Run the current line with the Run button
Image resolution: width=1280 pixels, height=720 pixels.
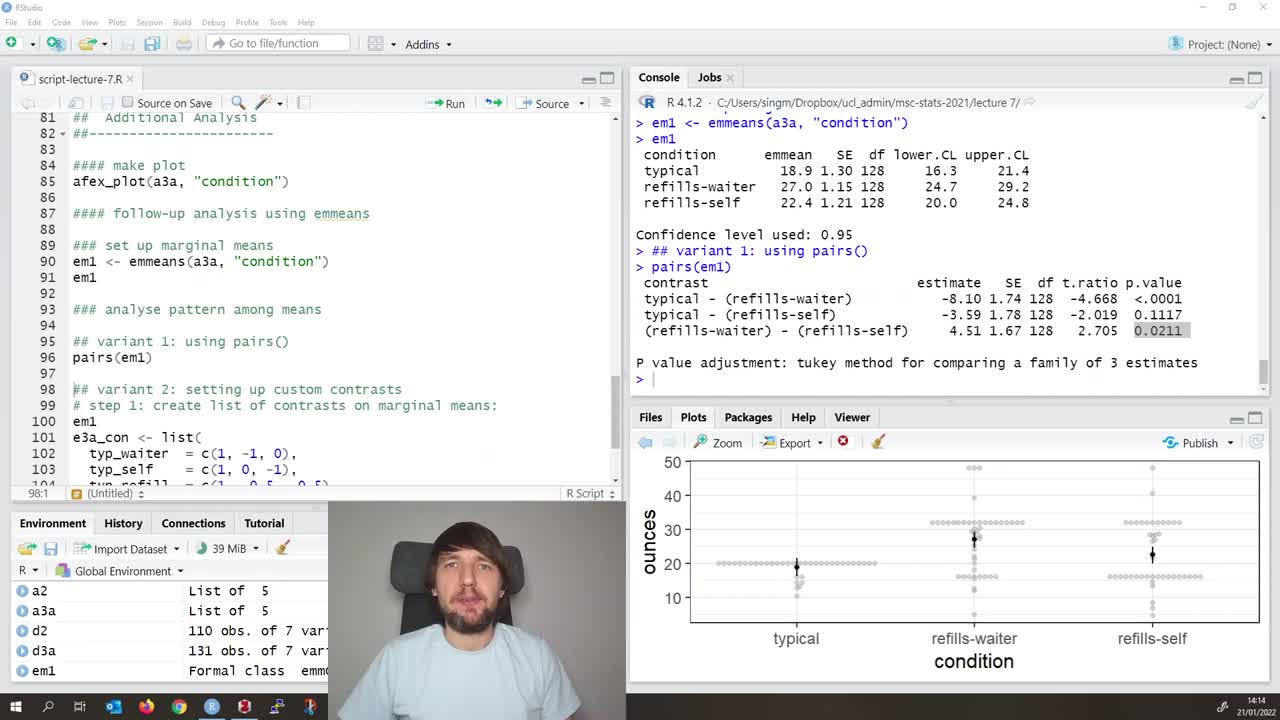point(447,103)
